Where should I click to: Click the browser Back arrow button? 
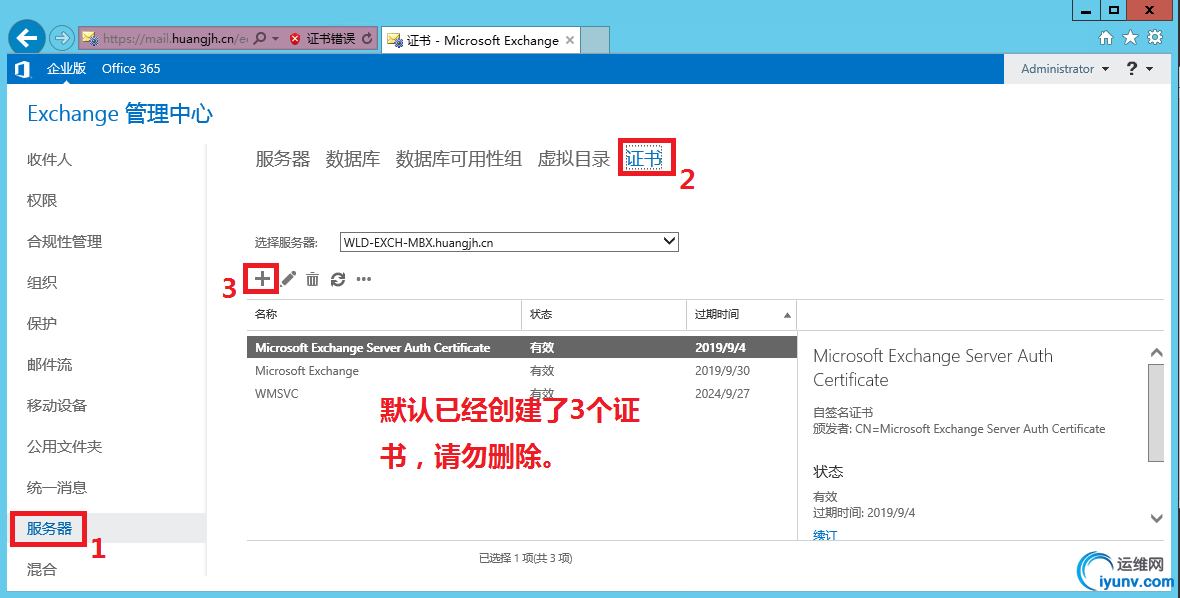pyautogui.click(x=27, y=38)
